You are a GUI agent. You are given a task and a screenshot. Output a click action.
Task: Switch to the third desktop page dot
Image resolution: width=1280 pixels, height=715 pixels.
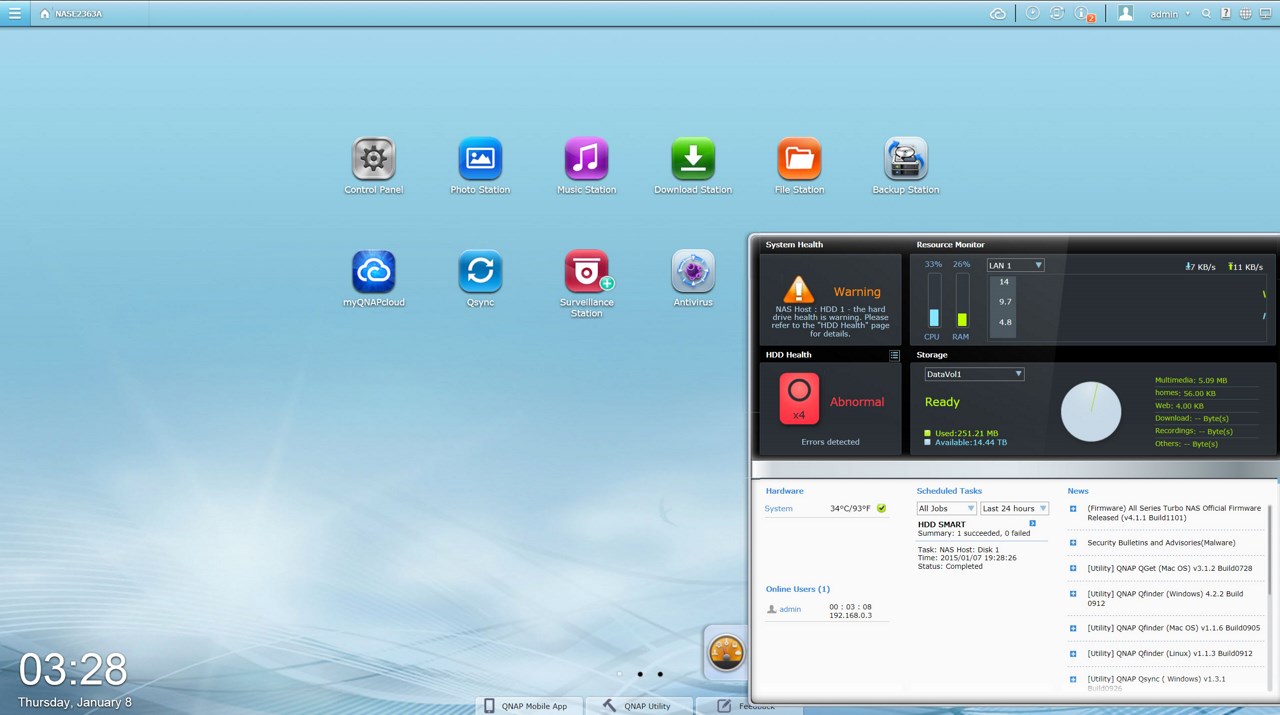point(660,674)
